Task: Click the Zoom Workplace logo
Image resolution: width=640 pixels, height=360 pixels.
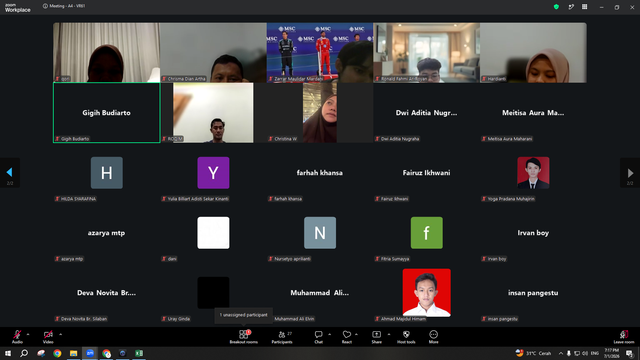Action: click(17, 8)
